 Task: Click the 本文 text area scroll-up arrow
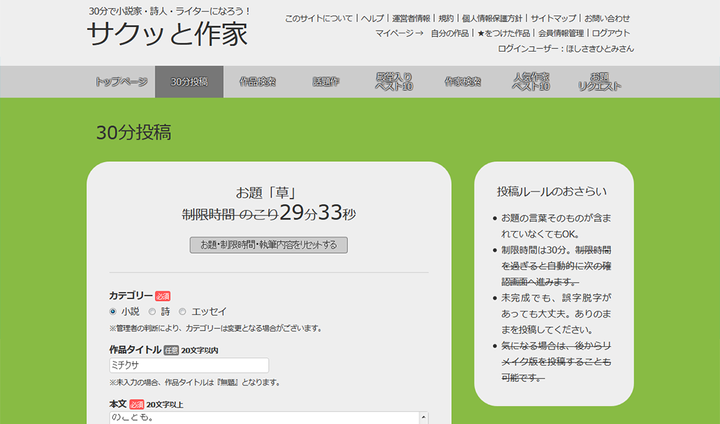(423, 418)
